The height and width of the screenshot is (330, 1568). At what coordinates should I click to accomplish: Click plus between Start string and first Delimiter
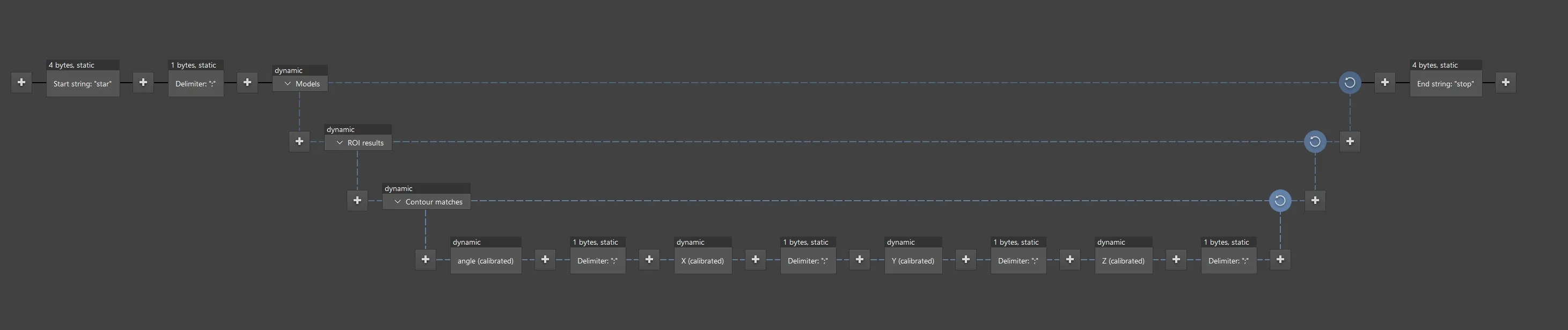coord(143,82)
